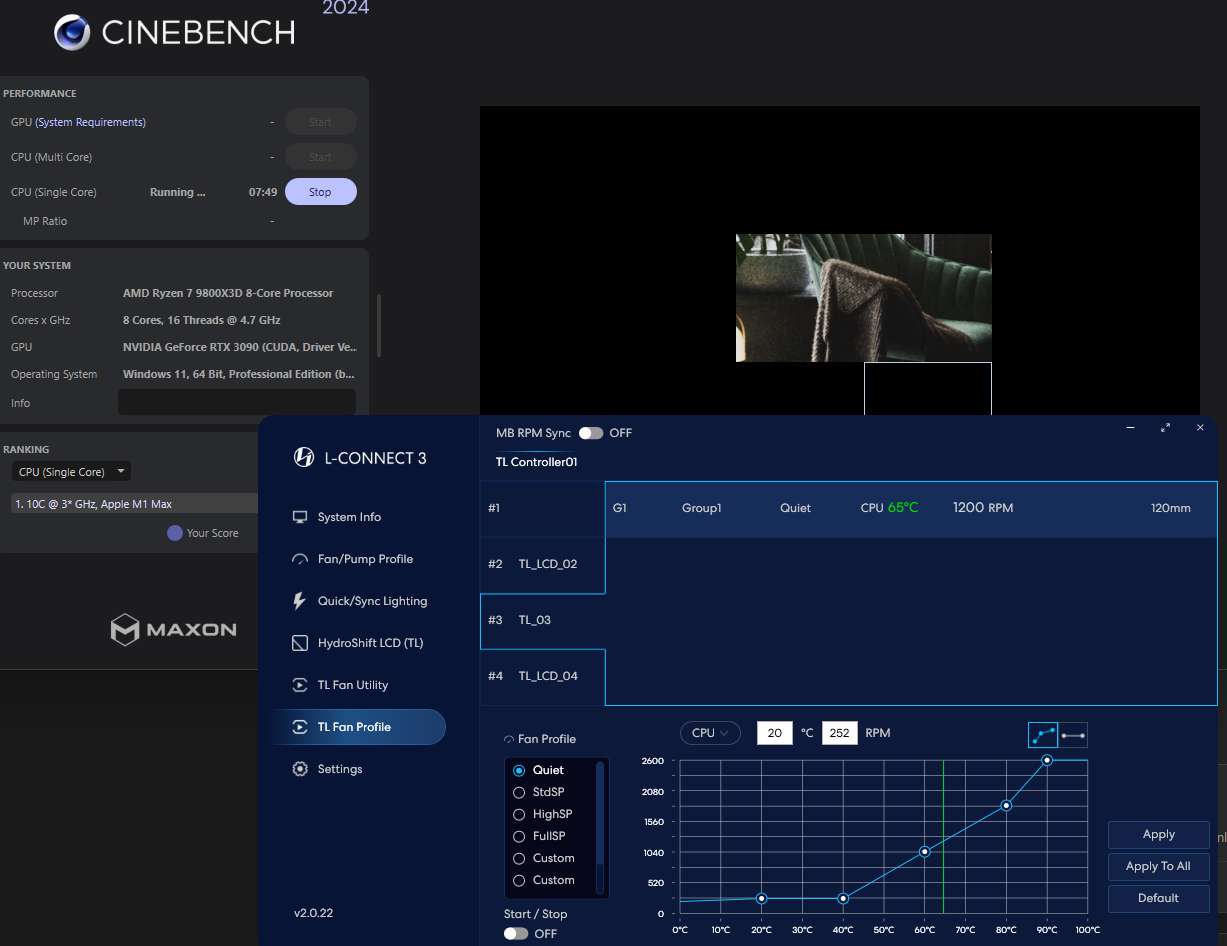Click the Cinebench left panel scrollbar
This screenshot has height=946, width=1227.
tap(378, 325)
